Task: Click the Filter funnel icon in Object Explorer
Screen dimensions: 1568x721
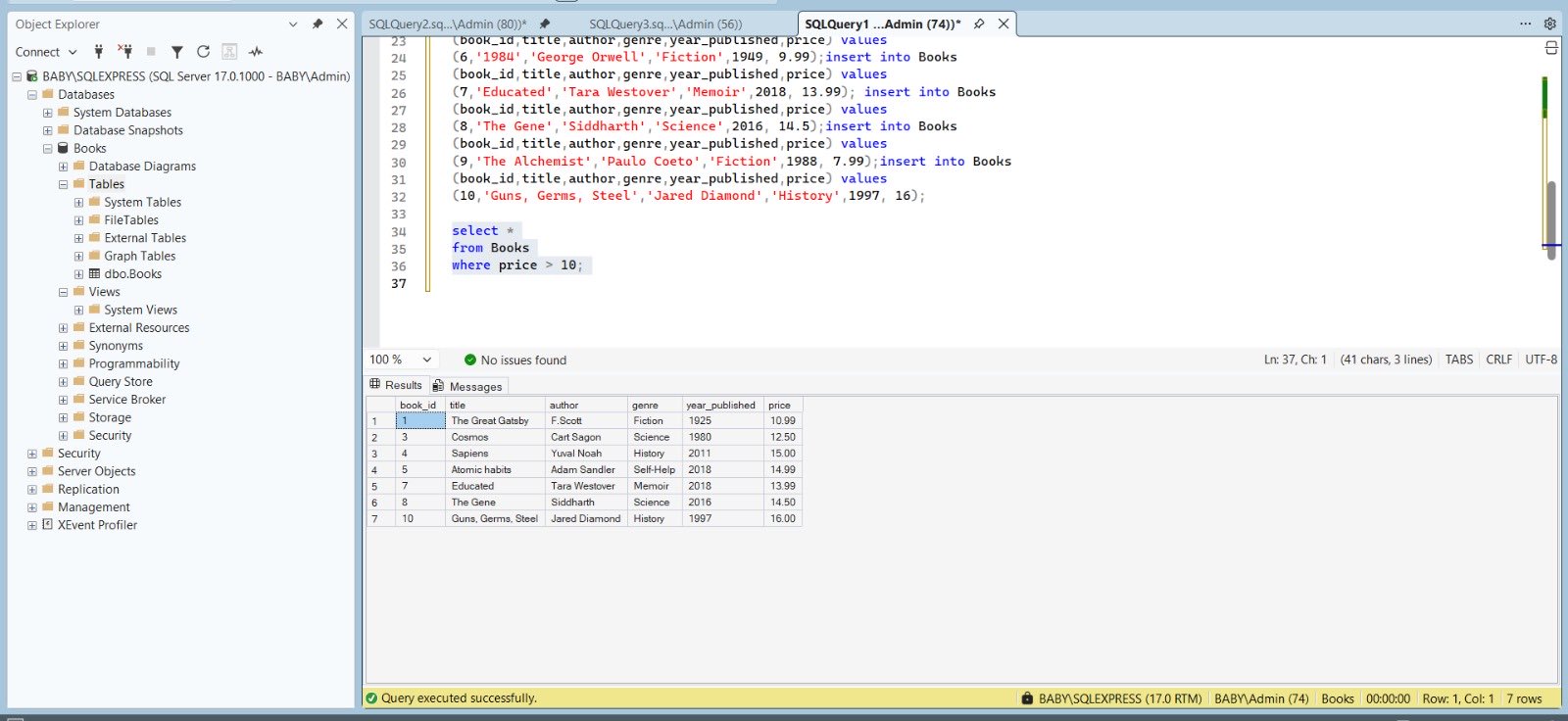Action: coord(177,52)
